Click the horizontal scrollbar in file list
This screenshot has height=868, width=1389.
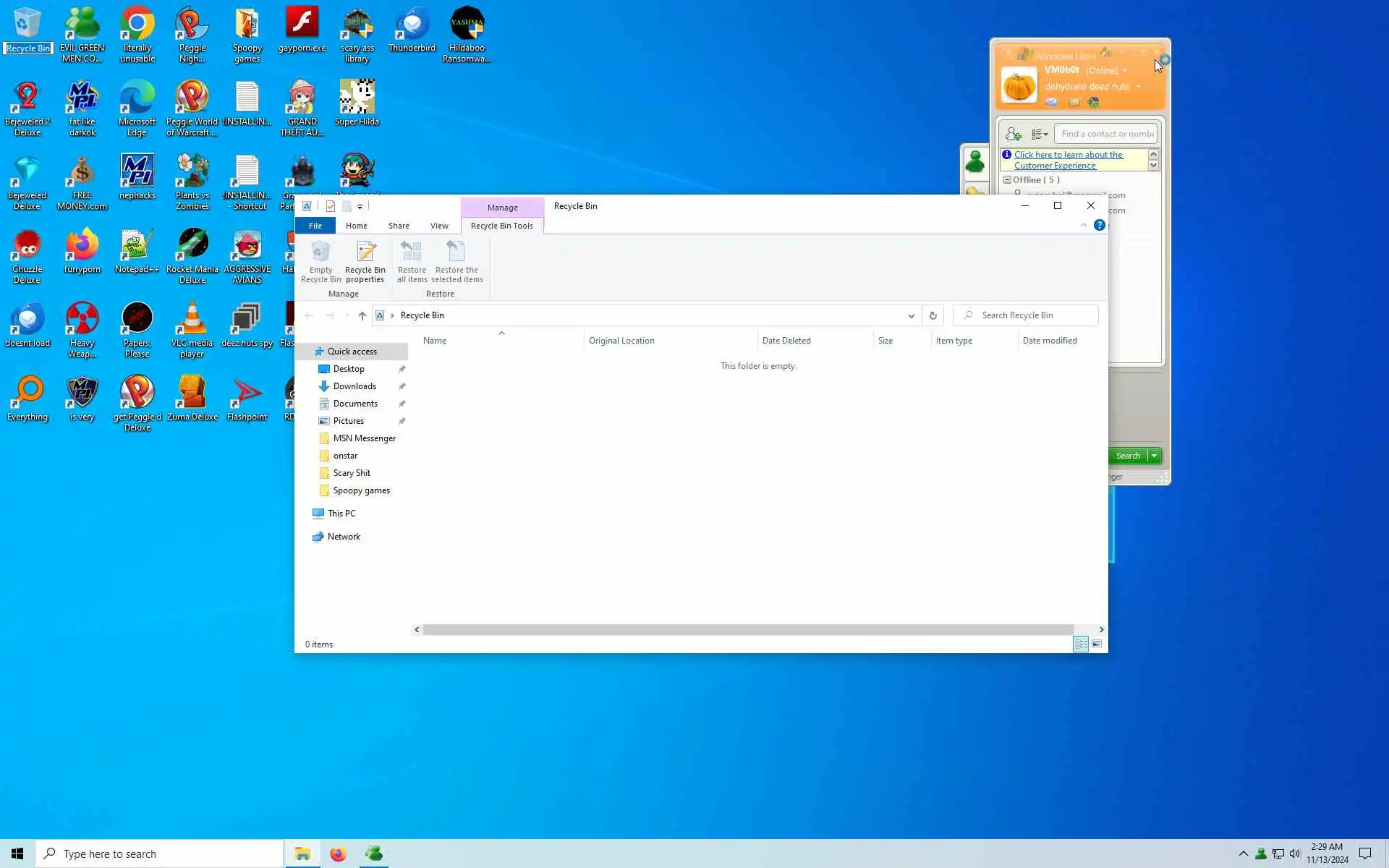coord(748,629)
